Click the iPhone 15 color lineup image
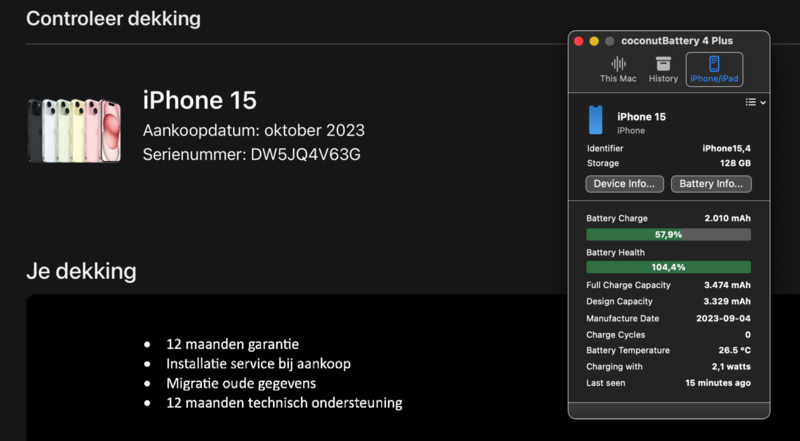 click(74, 131)
